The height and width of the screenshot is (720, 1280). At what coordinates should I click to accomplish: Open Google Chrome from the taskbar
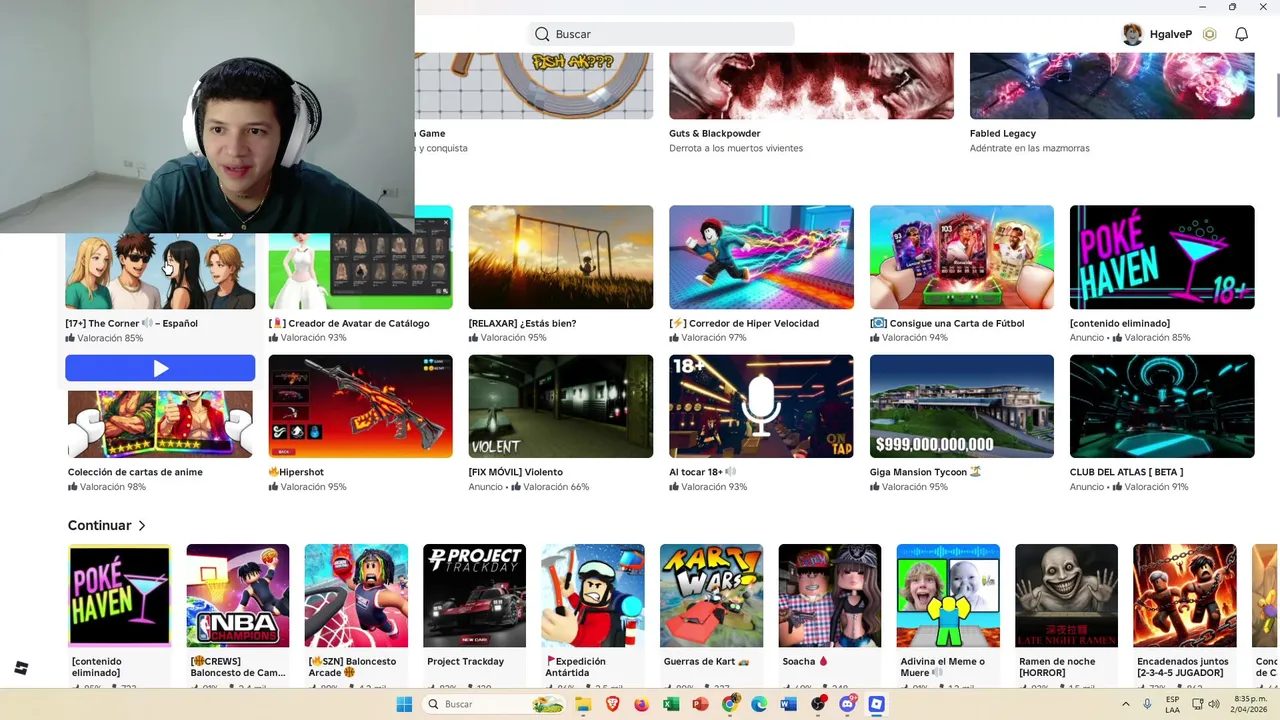coord(730,704)
